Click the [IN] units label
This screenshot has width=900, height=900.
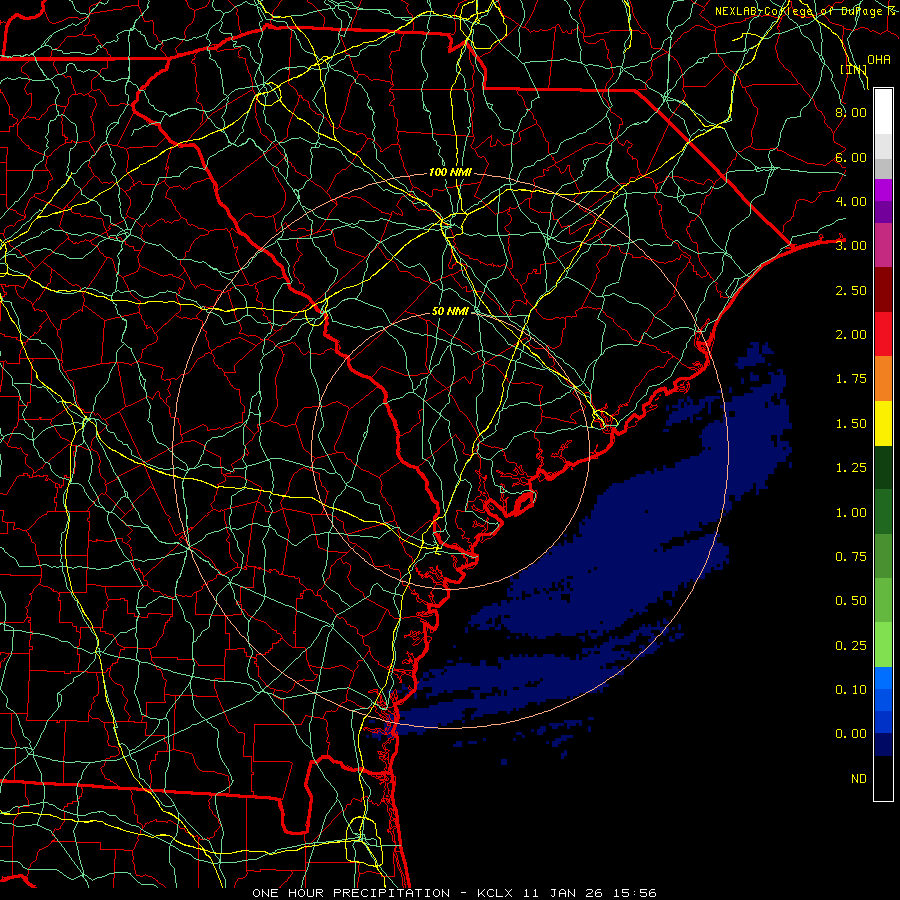click(x=854, y=70)
